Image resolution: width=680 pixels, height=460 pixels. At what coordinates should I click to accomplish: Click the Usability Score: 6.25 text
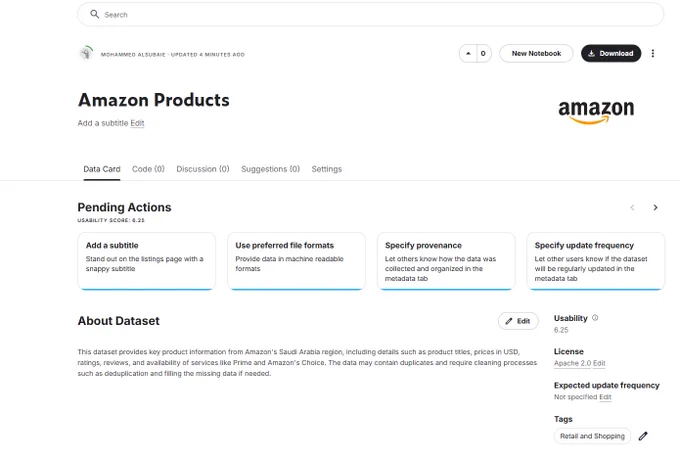[111, 220]
